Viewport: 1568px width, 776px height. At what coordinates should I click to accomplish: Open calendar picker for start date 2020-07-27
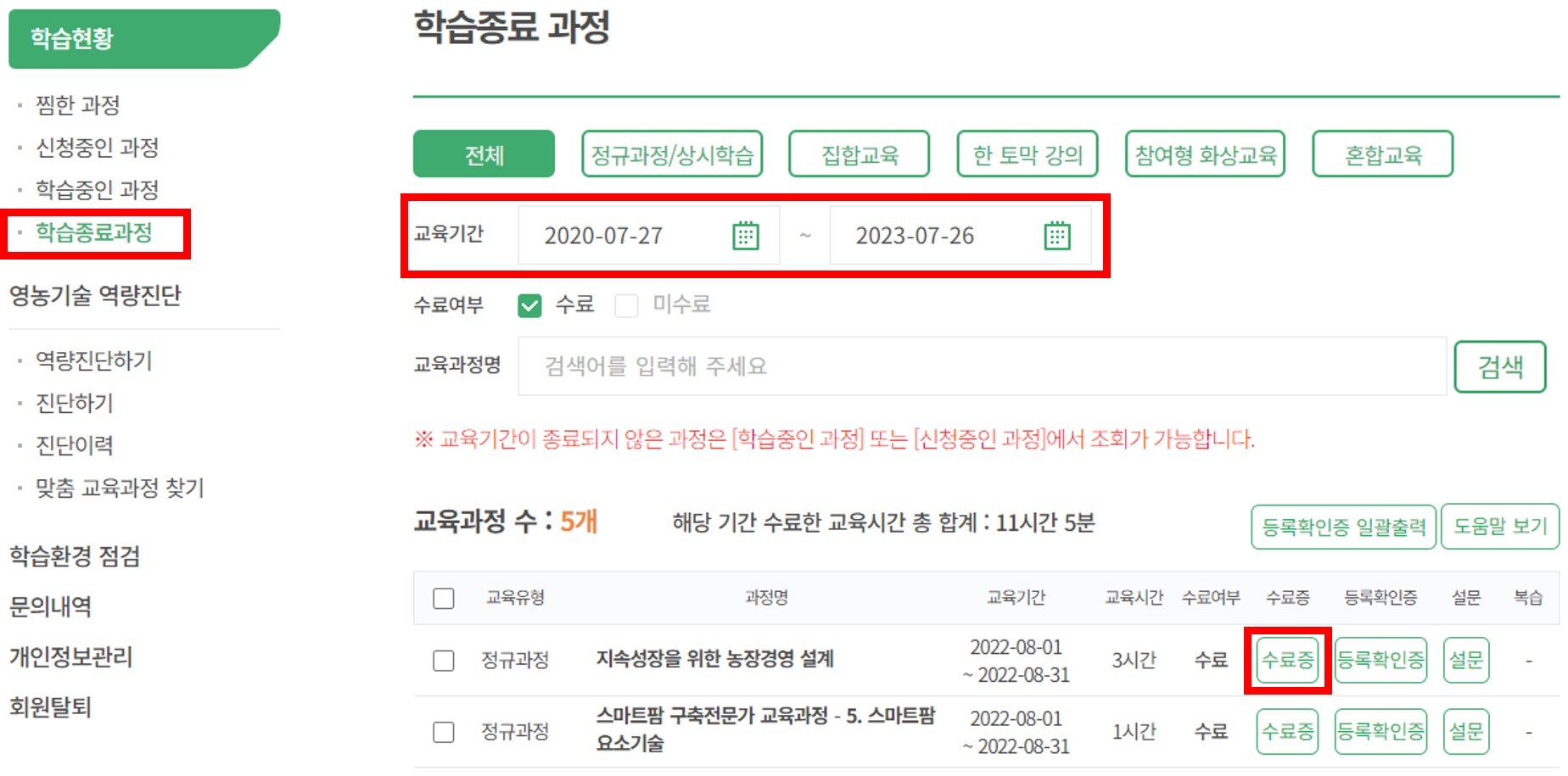[745, 235]
